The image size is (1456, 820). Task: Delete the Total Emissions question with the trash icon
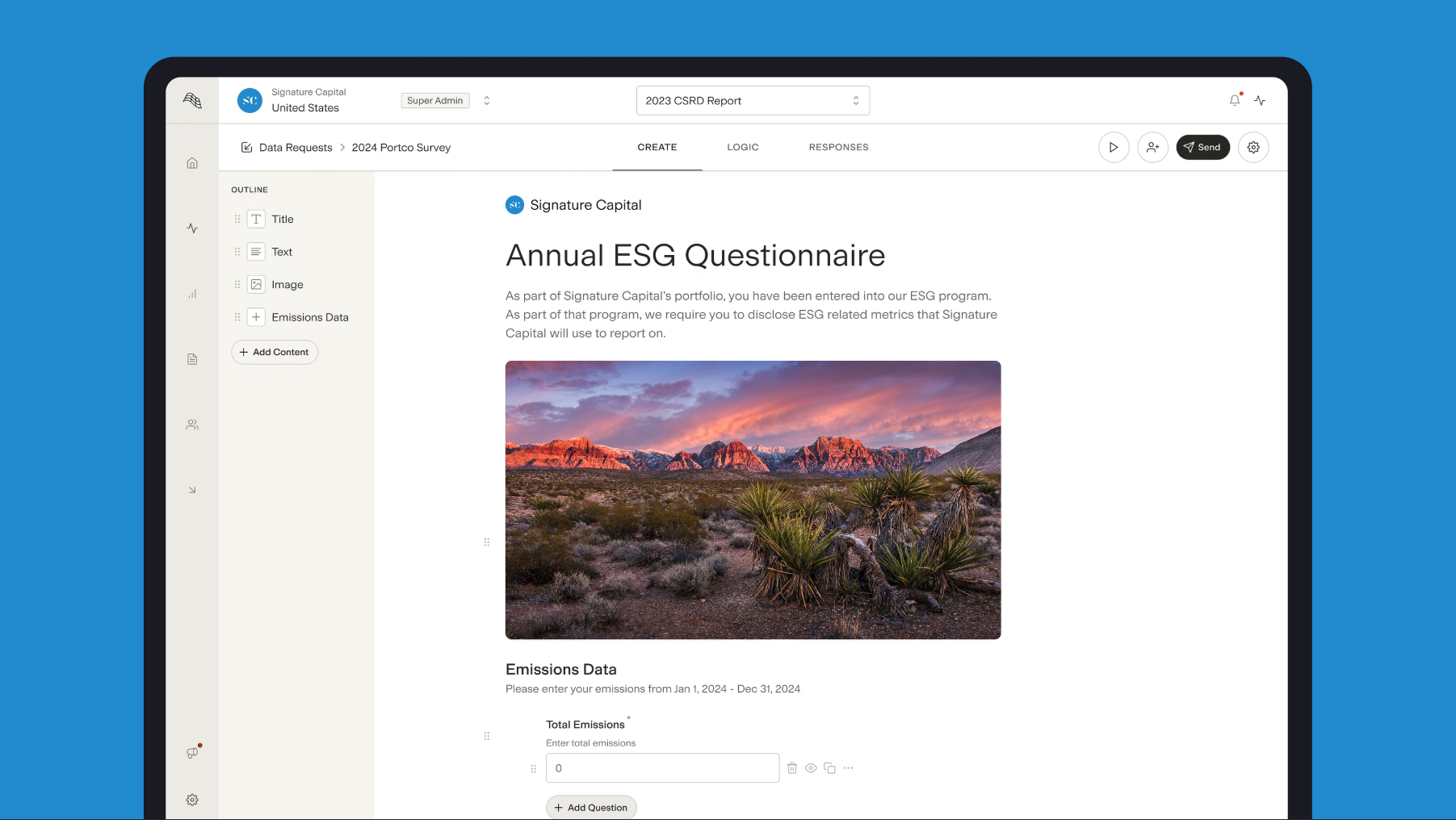point(792,768)
